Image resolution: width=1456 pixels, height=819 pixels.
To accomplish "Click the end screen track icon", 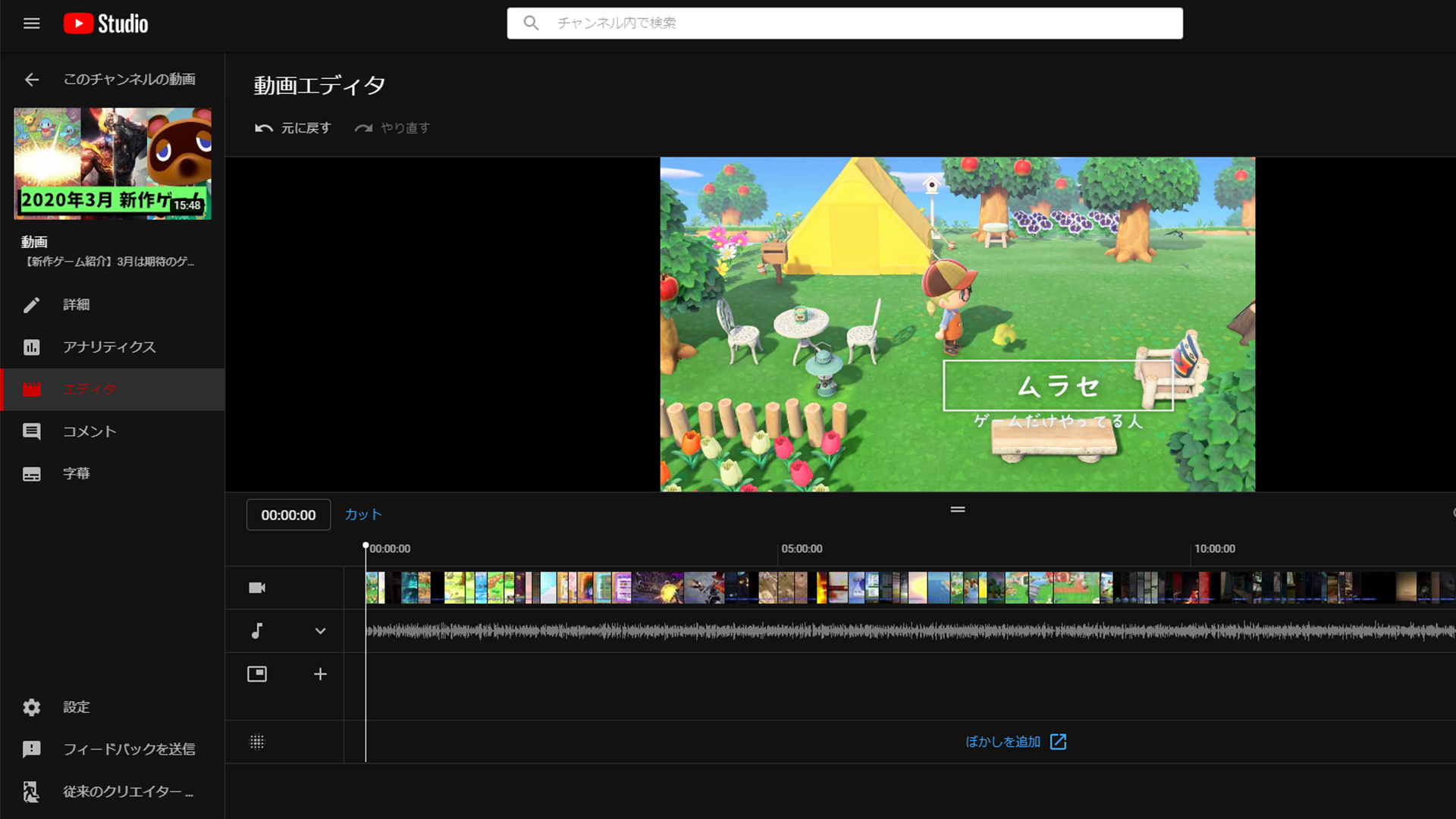I will point(257,674).
